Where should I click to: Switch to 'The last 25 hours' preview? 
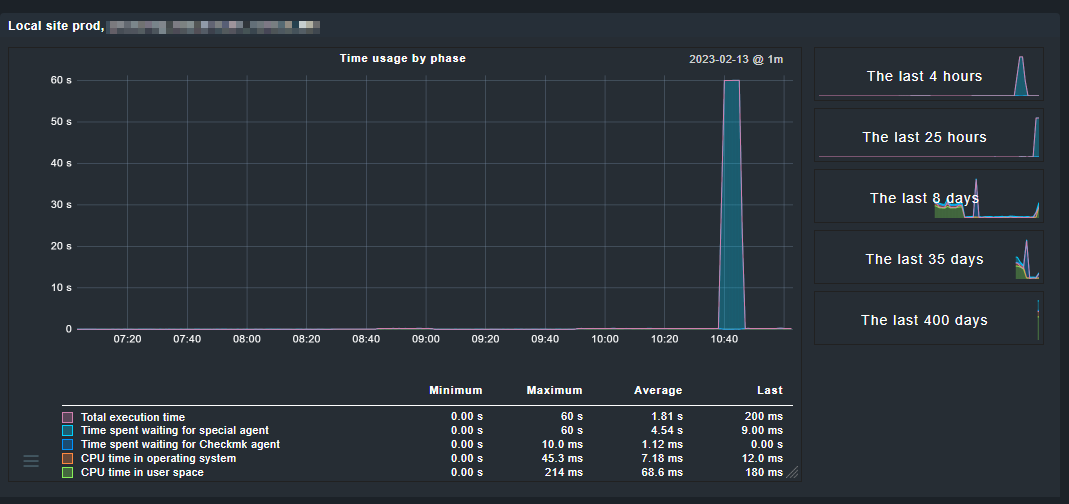point(928,135)
